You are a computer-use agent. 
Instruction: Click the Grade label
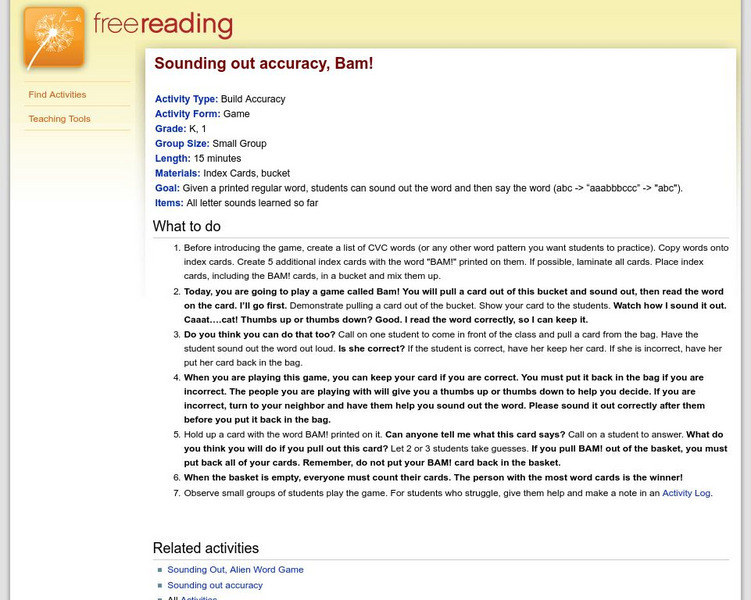170,129
